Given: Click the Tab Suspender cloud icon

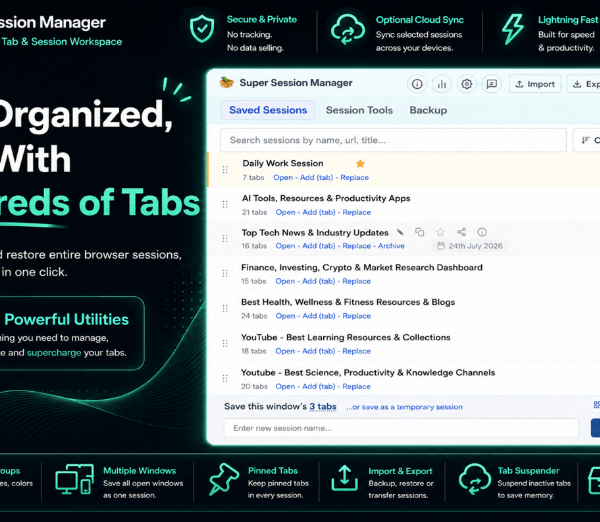Looking at the screenshot, I should [475, 479].
